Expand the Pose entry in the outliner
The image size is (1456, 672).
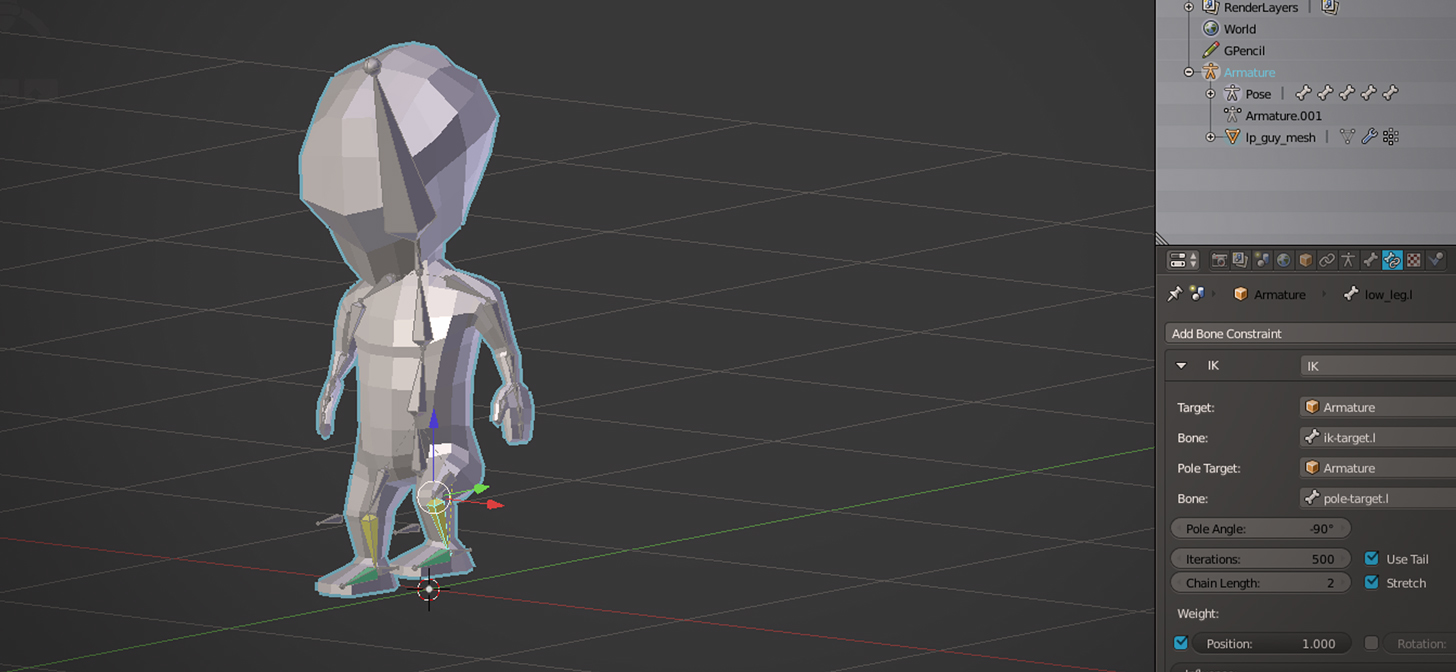[x=1210, y=93]
